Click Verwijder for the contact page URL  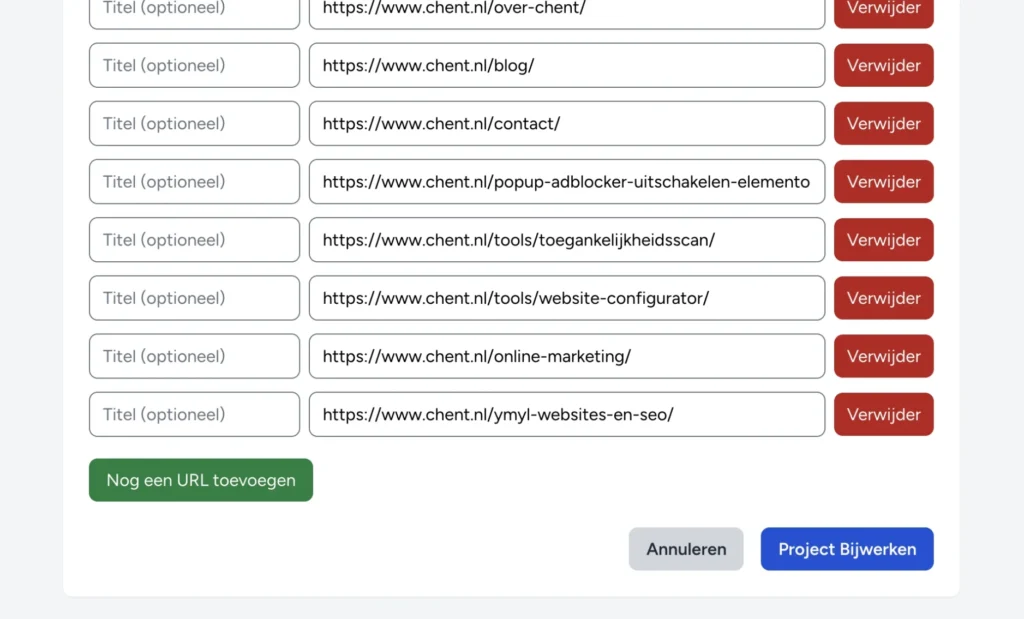tap(883, 123)
